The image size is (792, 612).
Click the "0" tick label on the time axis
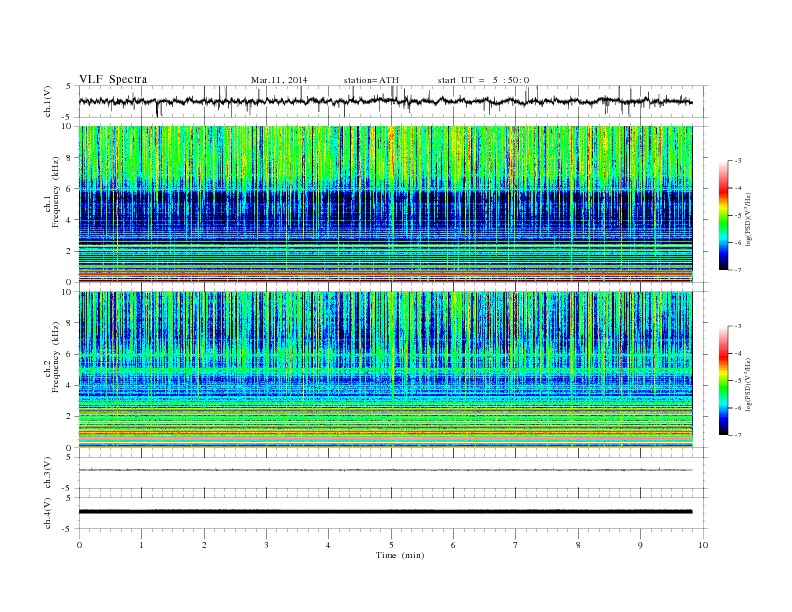(x=79, y=545)
